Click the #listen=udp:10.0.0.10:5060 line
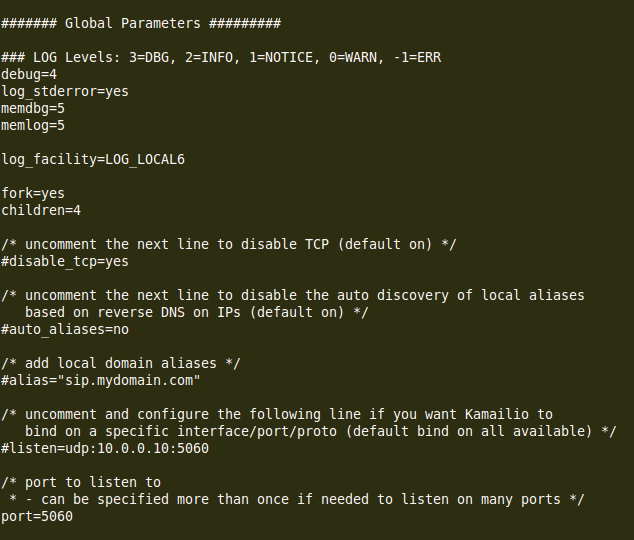Image resolution: width=634 pixels, height=540 pixels. tap(105, 448)
